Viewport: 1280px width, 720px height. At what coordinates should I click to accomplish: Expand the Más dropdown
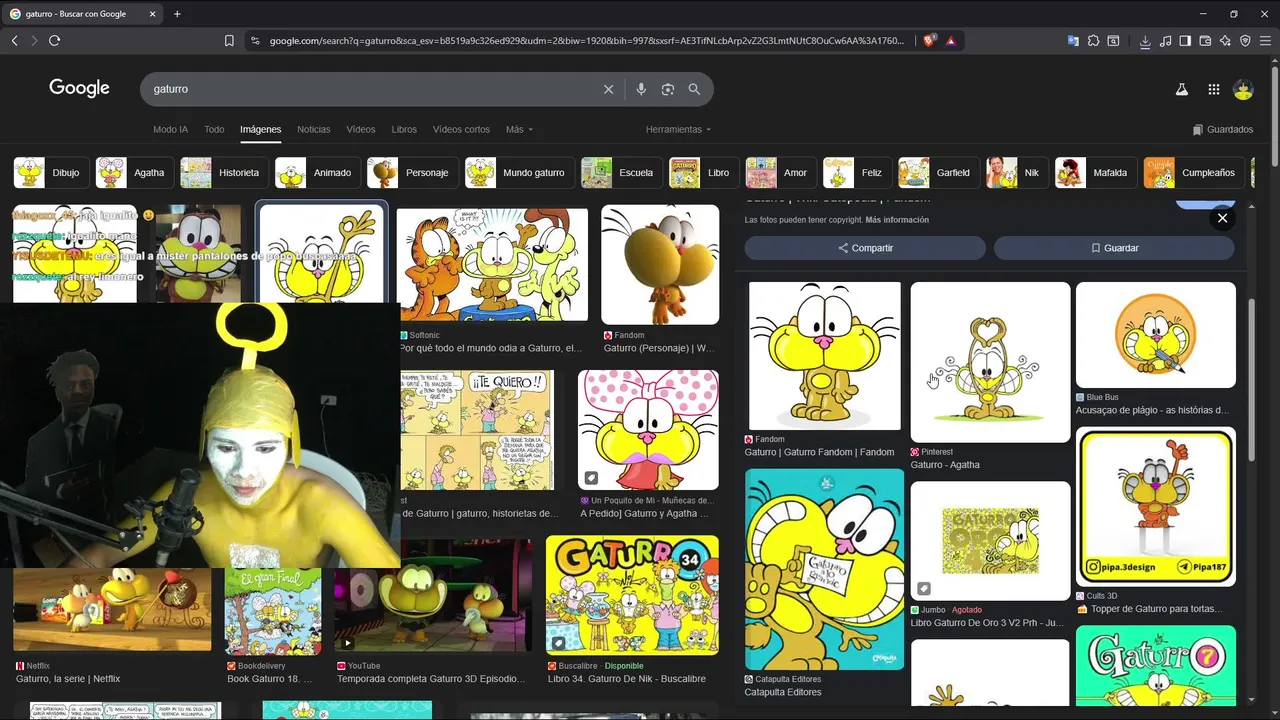pos(519,129)
